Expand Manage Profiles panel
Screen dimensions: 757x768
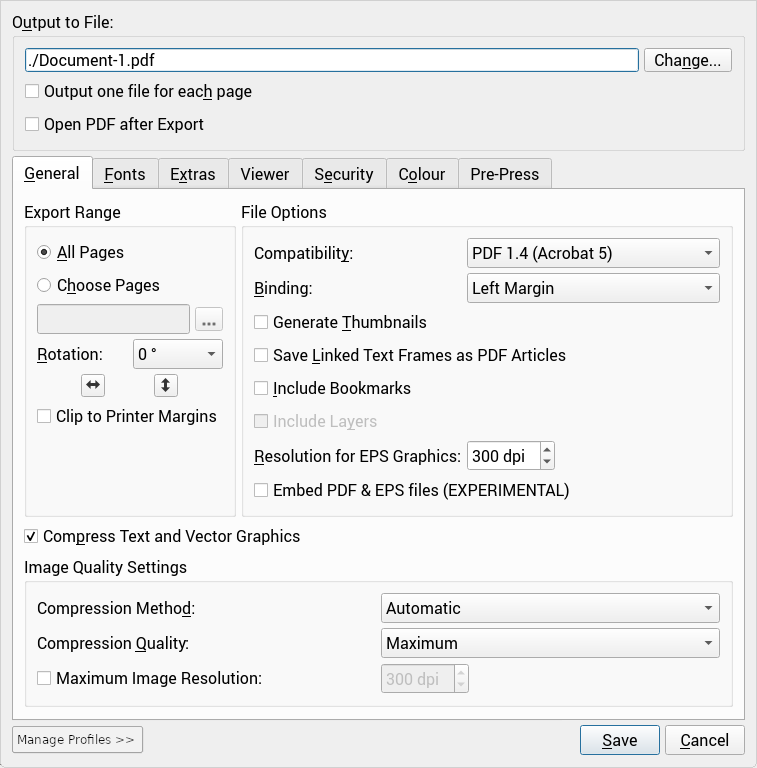(77, 740)
